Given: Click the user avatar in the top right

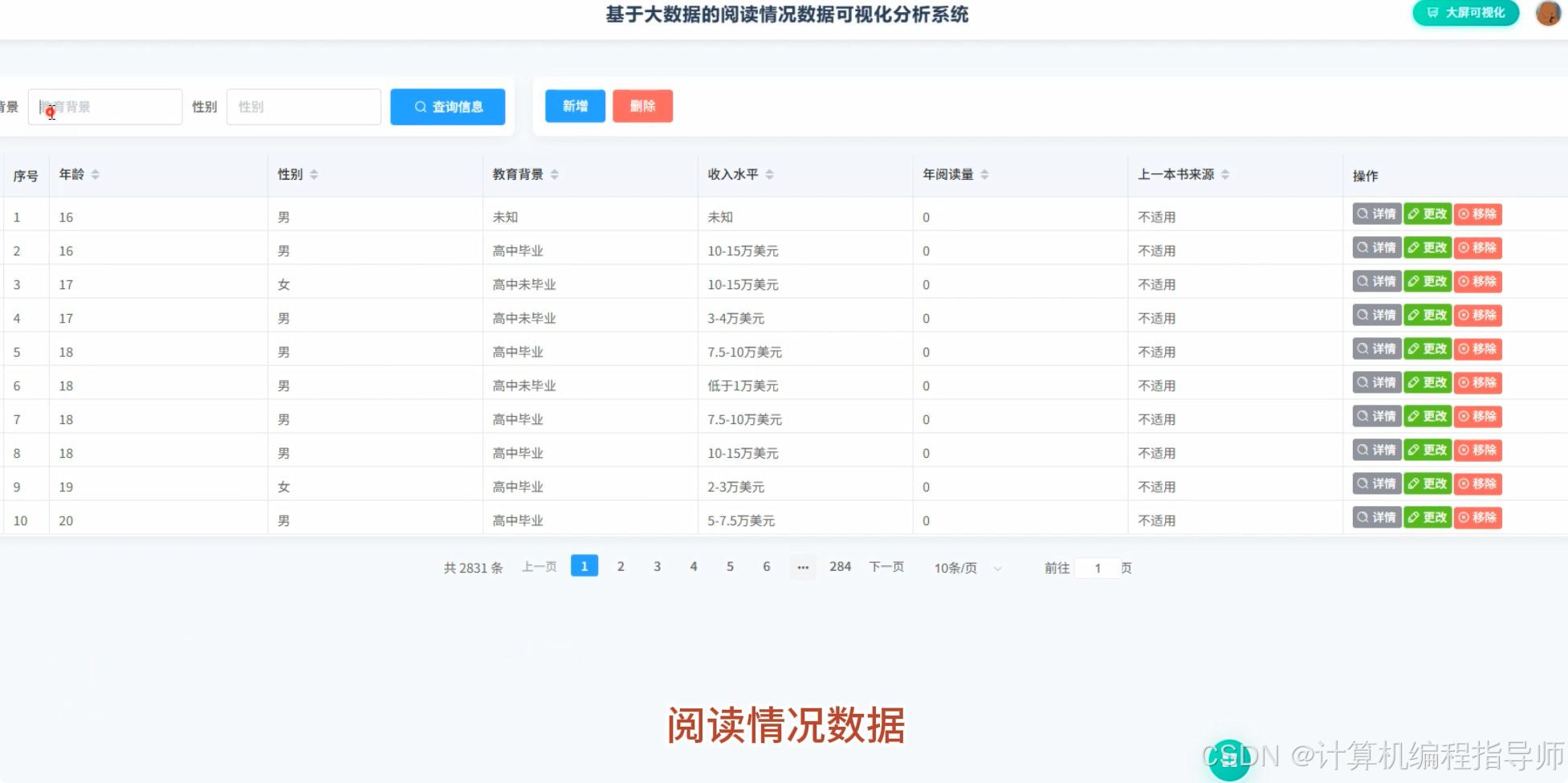Looking at the screenshot, I should point(1546,13).
